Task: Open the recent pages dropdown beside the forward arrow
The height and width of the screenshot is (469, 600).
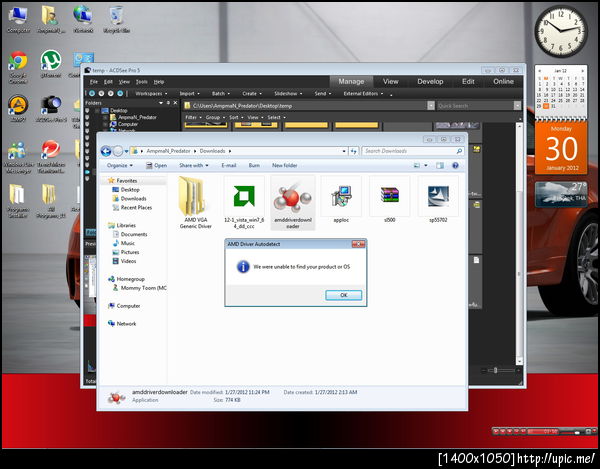Action: [x=126, y=151]
